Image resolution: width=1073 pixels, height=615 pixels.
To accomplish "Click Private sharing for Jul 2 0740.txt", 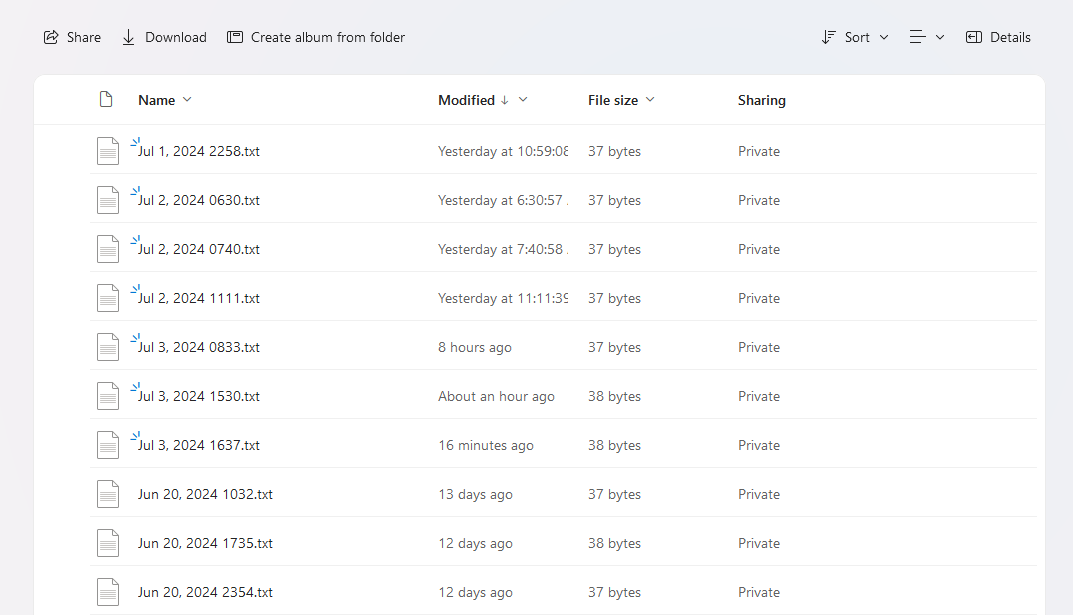I will click(x=759, y=250).
